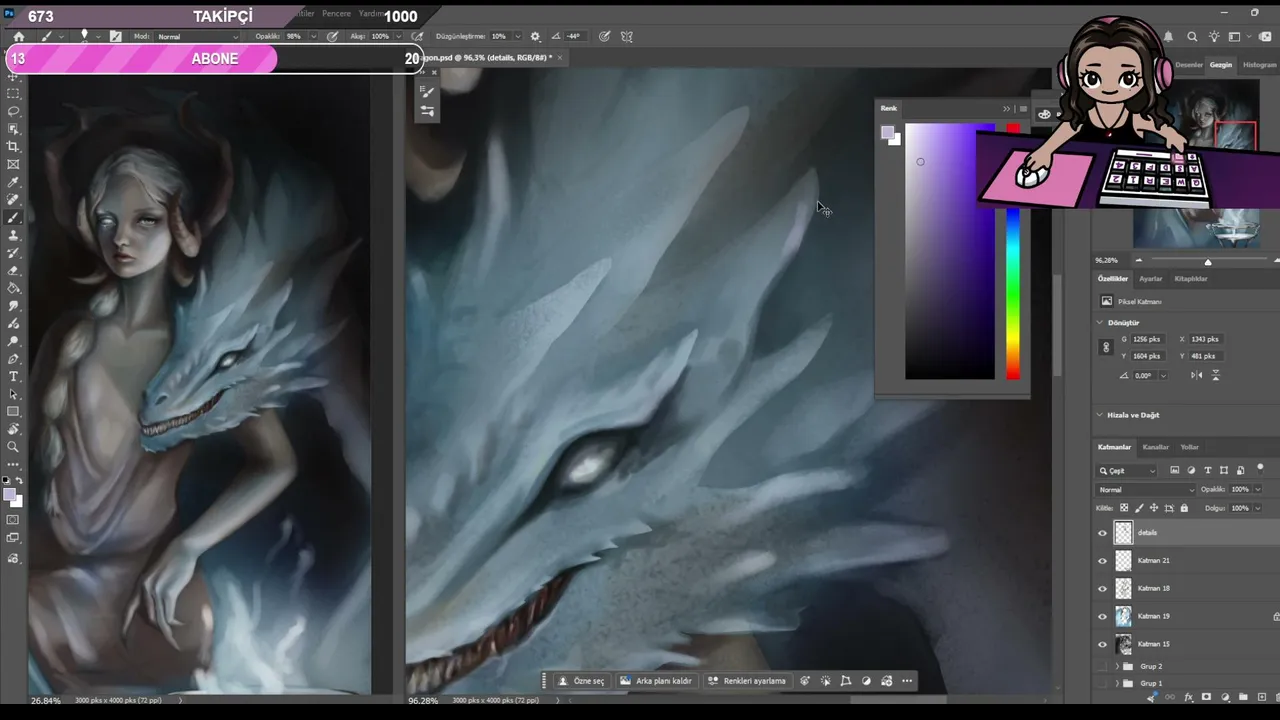
Task: Click the Remove Background button
Action: point(656,681)
